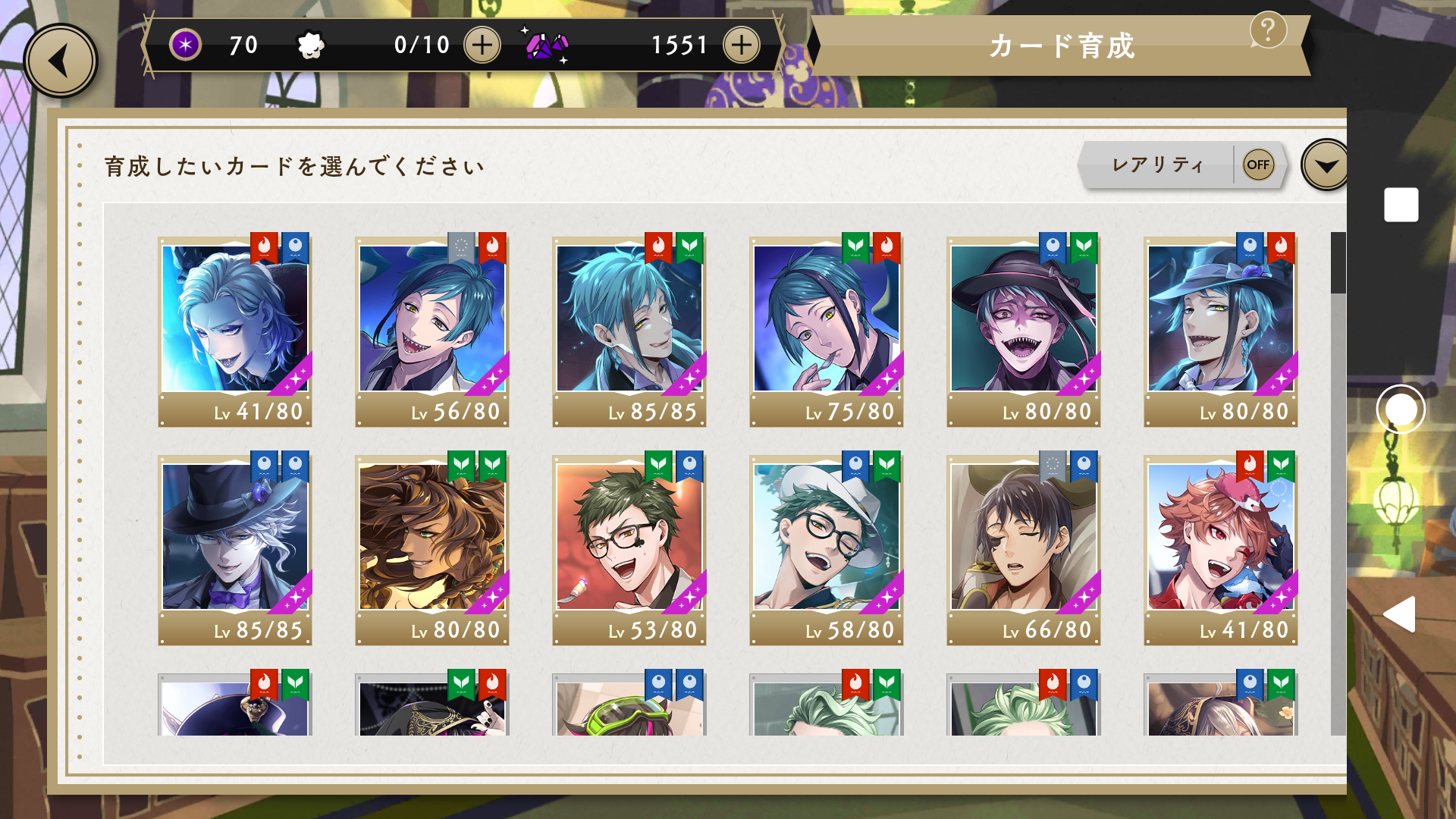Screen dimensions: 1456x819
Task: Select the Lv 56/80 card
Action: click(x=432, y=330)
